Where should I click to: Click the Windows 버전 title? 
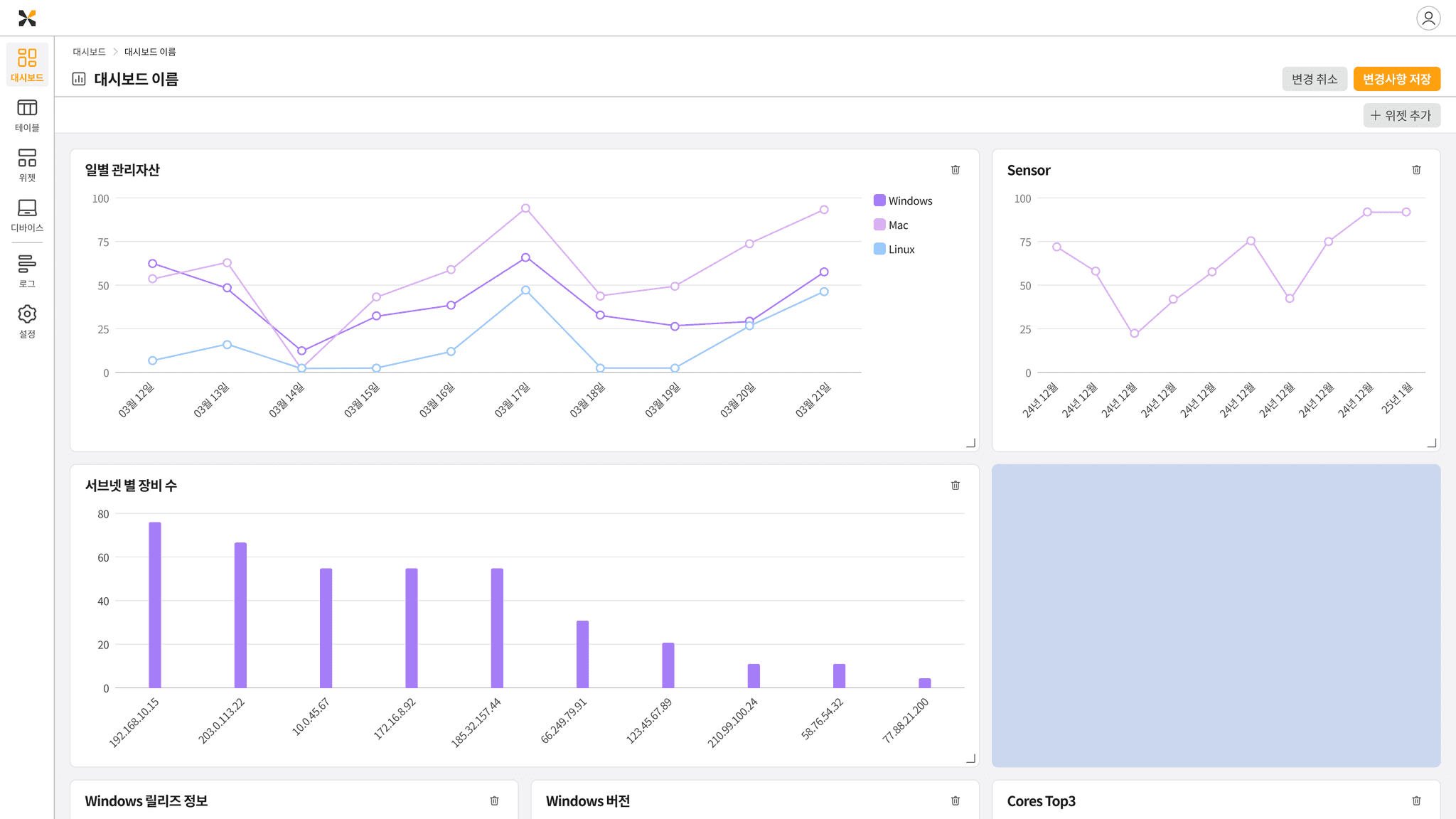(588, 801)
